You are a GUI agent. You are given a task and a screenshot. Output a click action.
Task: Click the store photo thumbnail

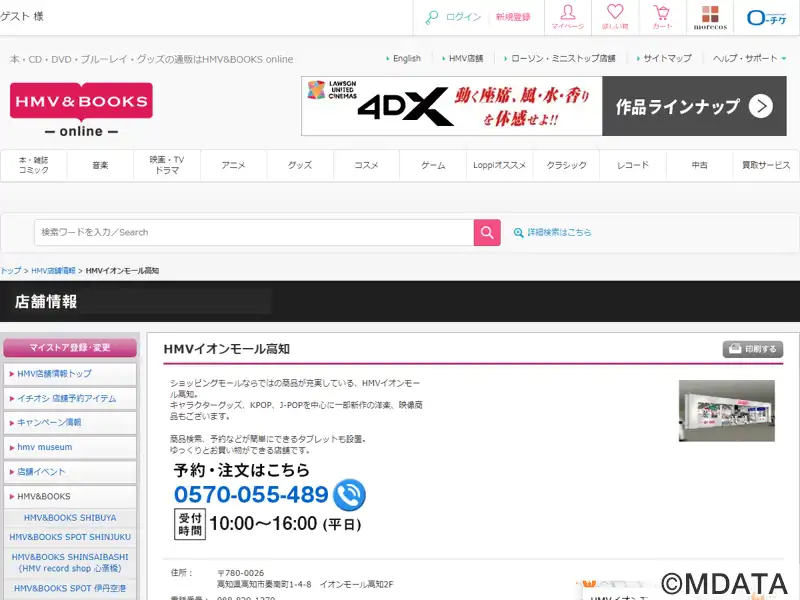(x=727, y=411)
